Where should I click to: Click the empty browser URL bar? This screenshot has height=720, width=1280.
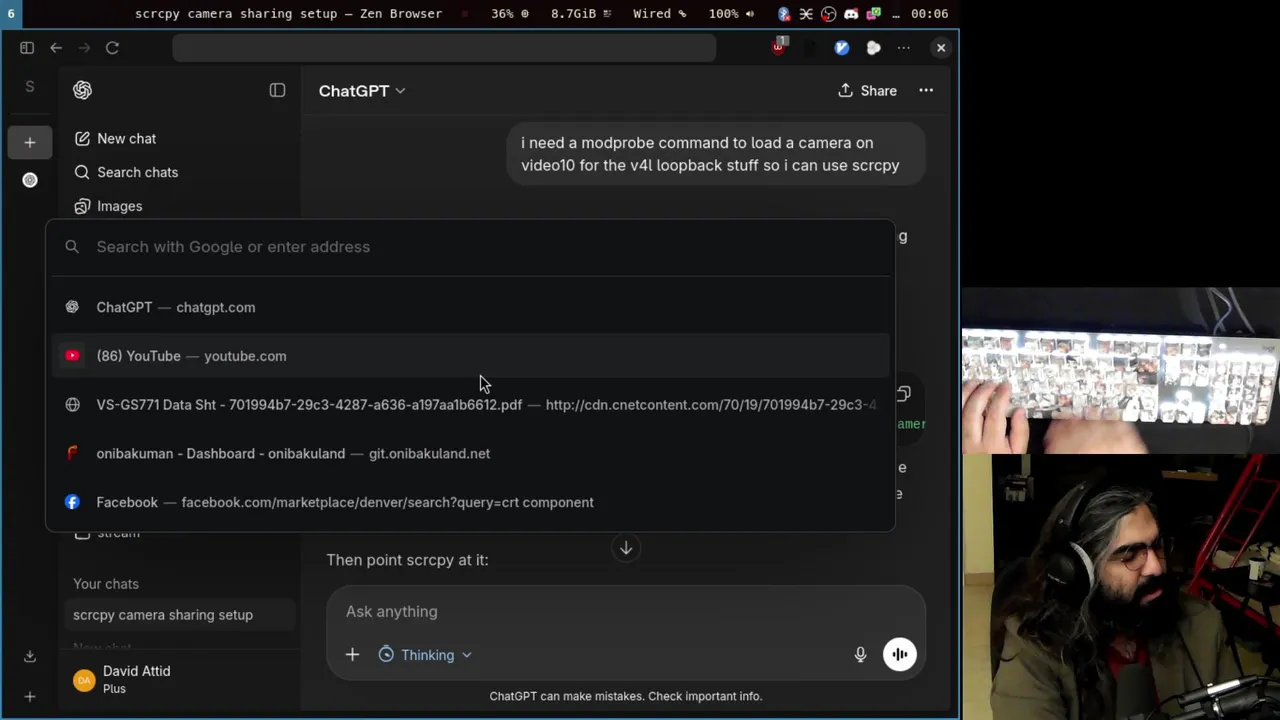click(x=444, y=48)
